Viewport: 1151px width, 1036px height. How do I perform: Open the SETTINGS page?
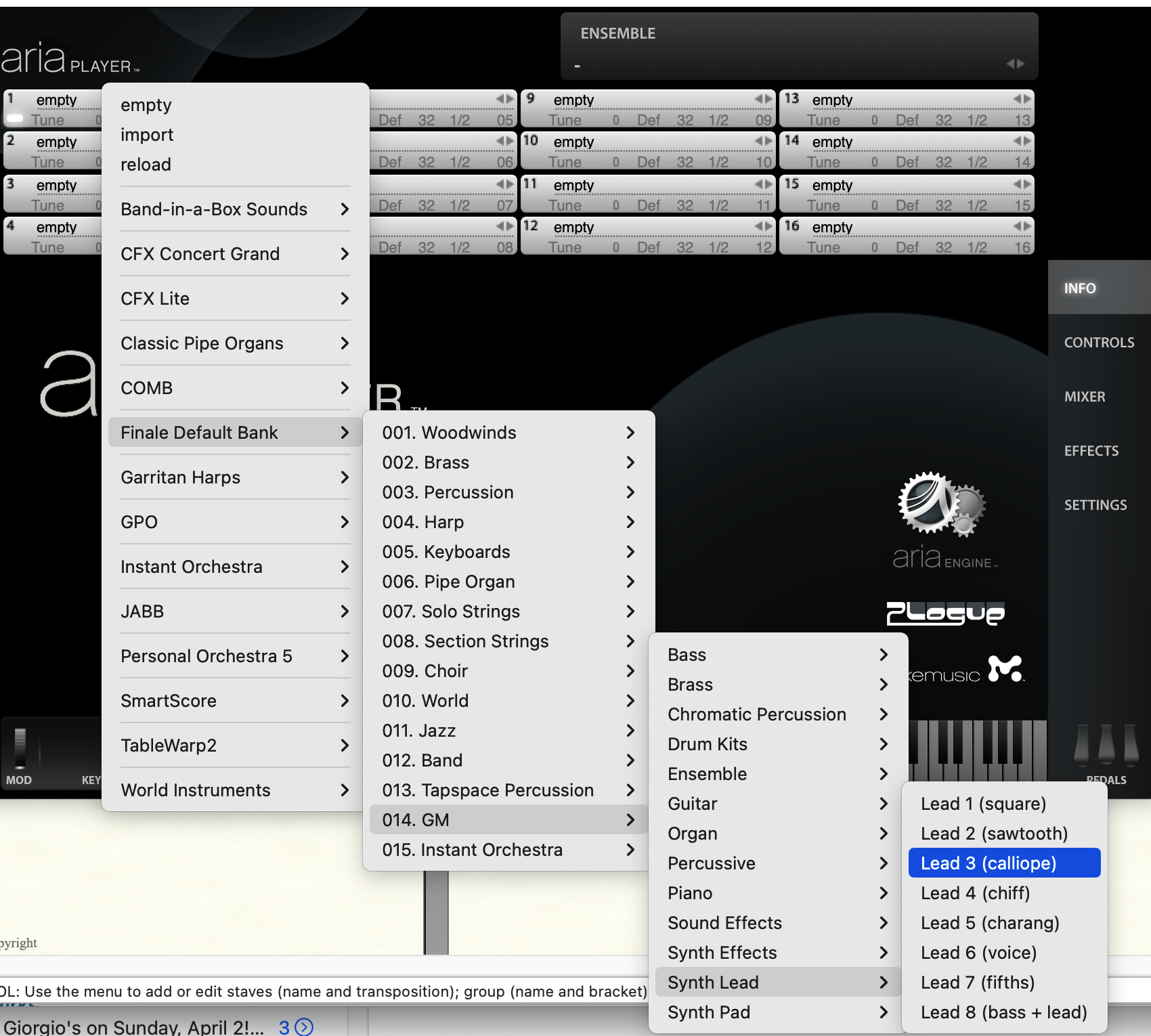tap(1095, 505)
